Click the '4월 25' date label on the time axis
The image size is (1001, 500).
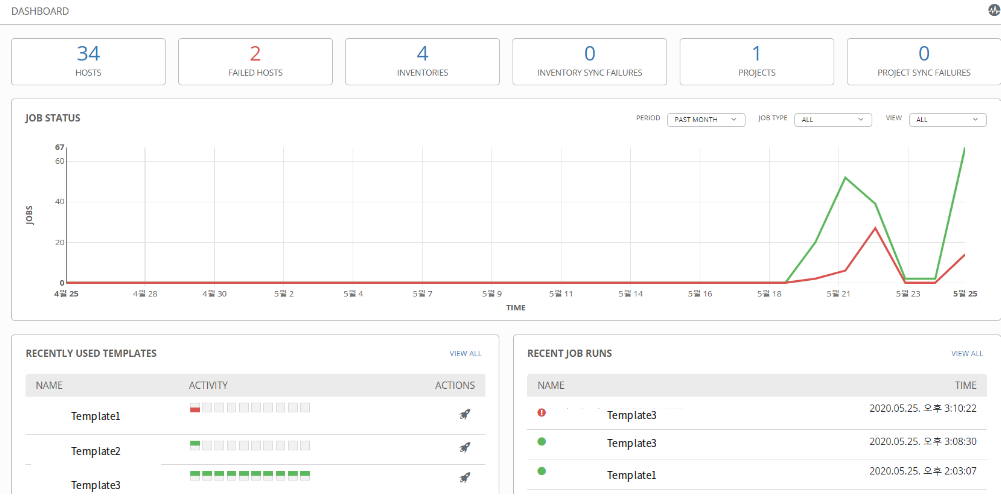tap(66, 294)
